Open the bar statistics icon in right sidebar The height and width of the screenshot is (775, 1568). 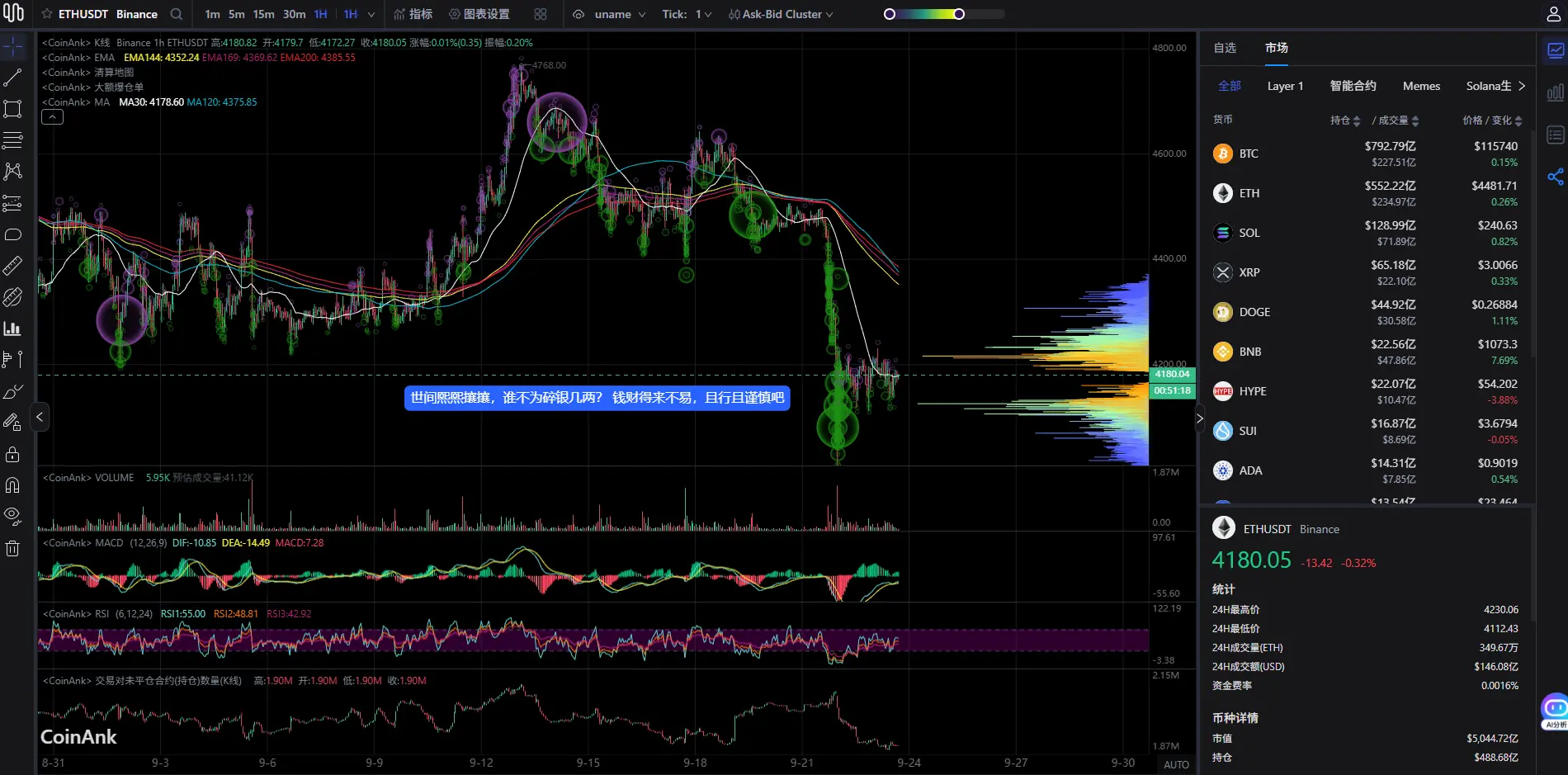(1555, 92)
